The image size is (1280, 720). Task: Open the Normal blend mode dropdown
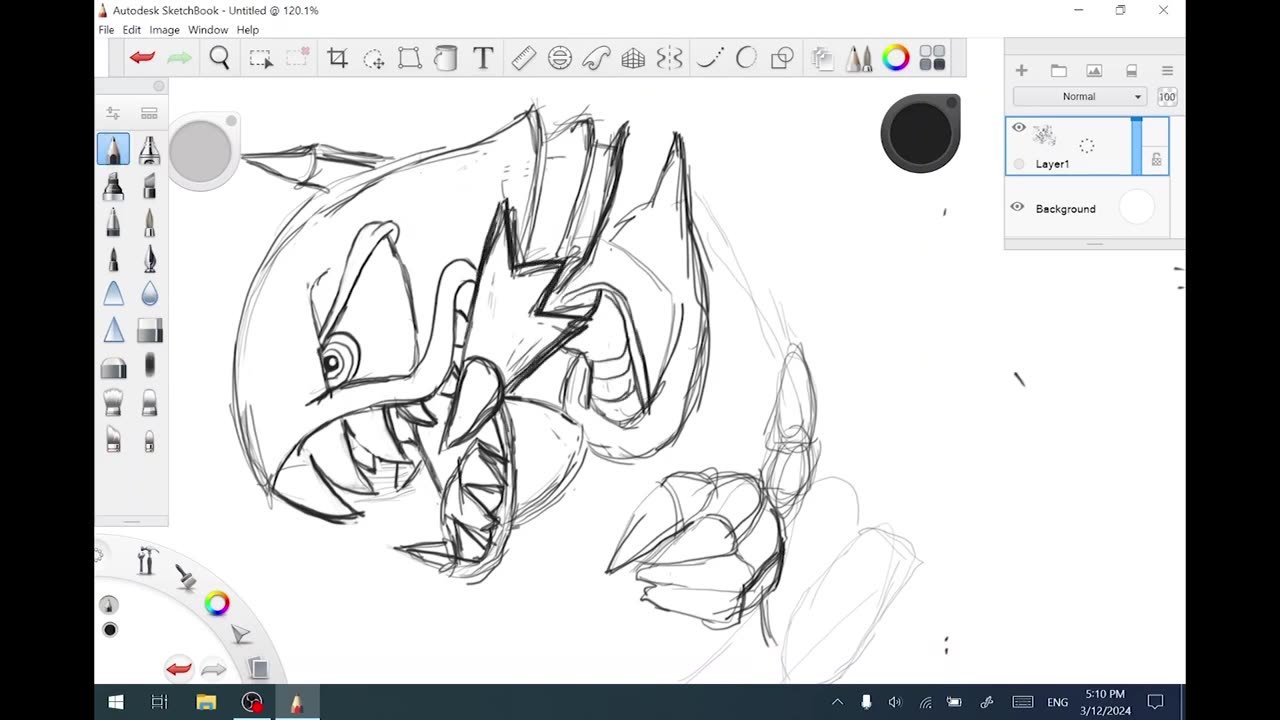1080,96
